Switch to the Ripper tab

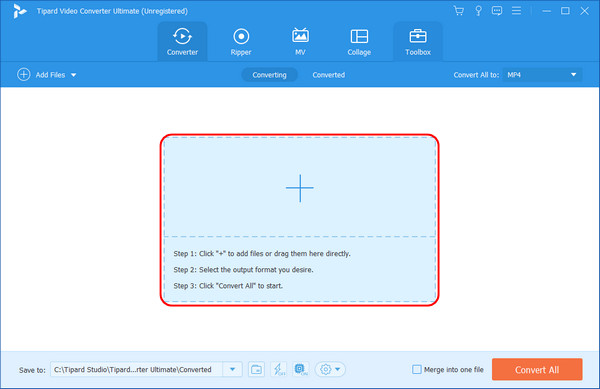pos(241,41)
